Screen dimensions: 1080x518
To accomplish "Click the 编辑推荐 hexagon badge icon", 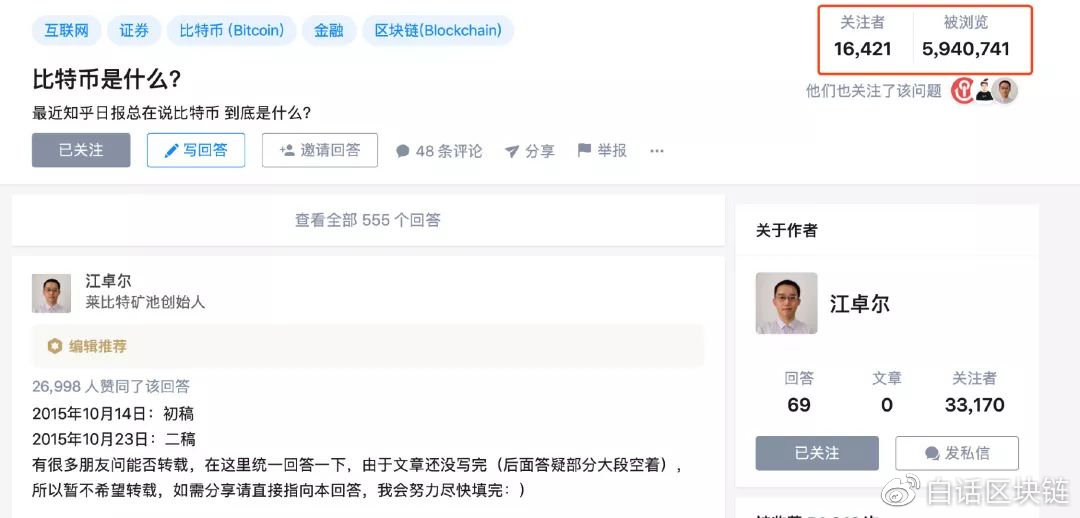I will click(x=55, y=346).
